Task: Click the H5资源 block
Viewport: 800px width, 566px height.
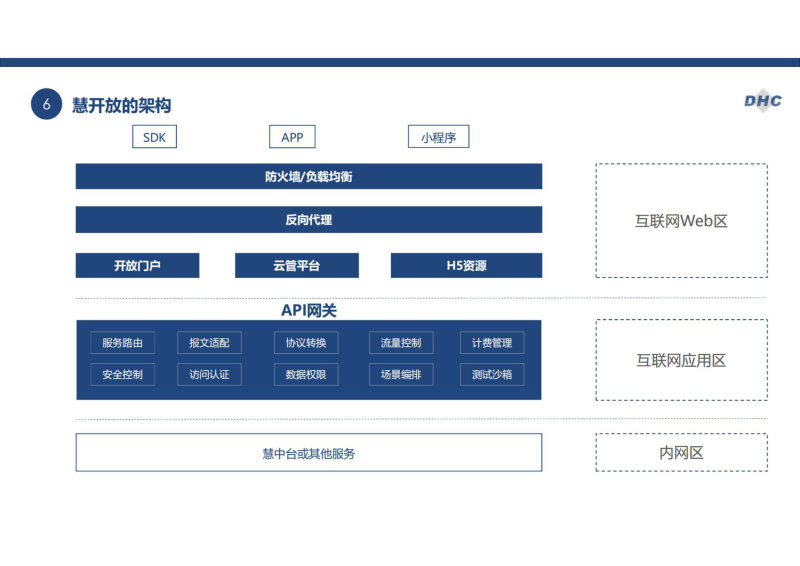Action: (x=466, y=265)
